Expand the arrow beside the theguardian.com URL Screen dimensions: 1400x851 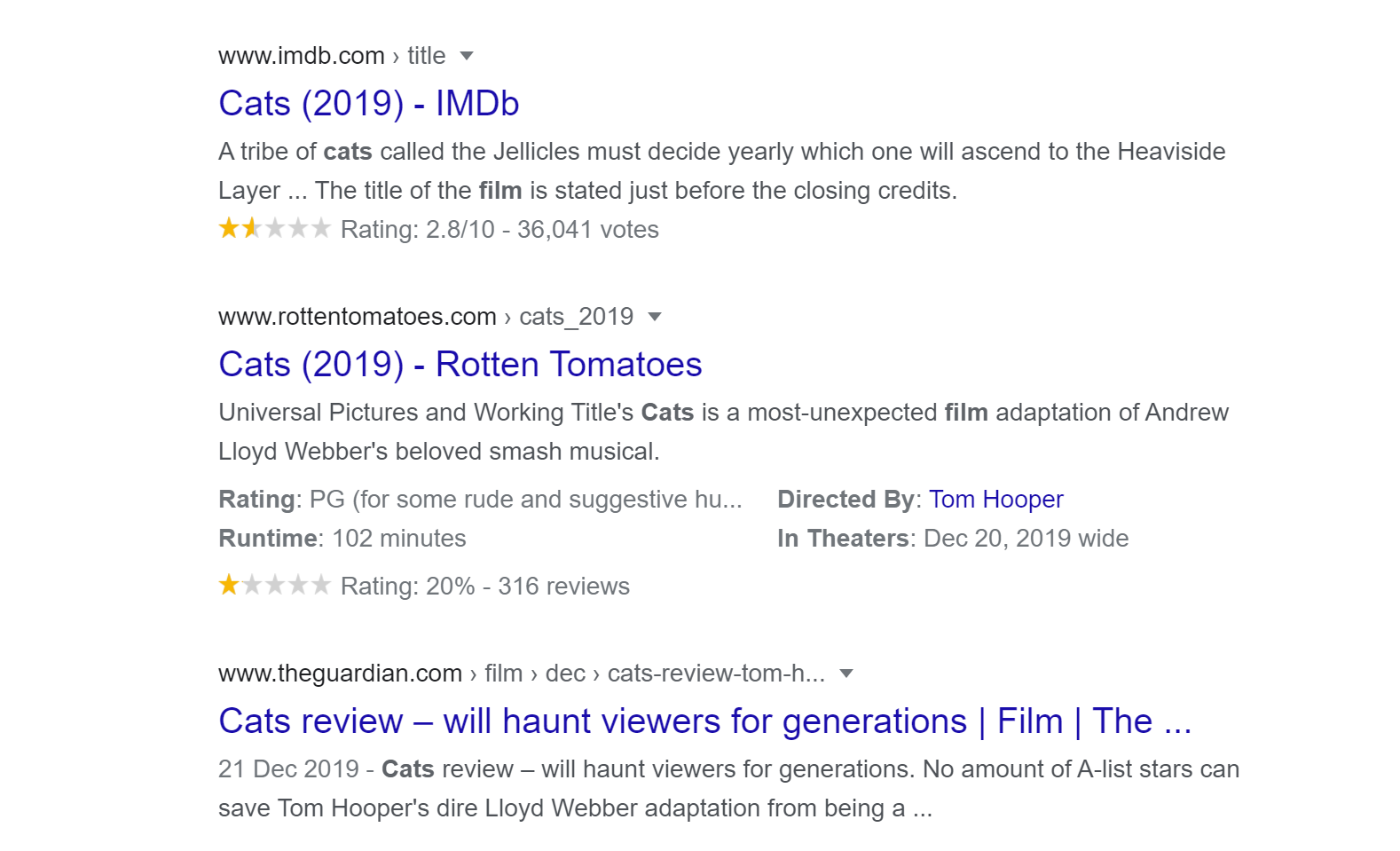[846, 674]
